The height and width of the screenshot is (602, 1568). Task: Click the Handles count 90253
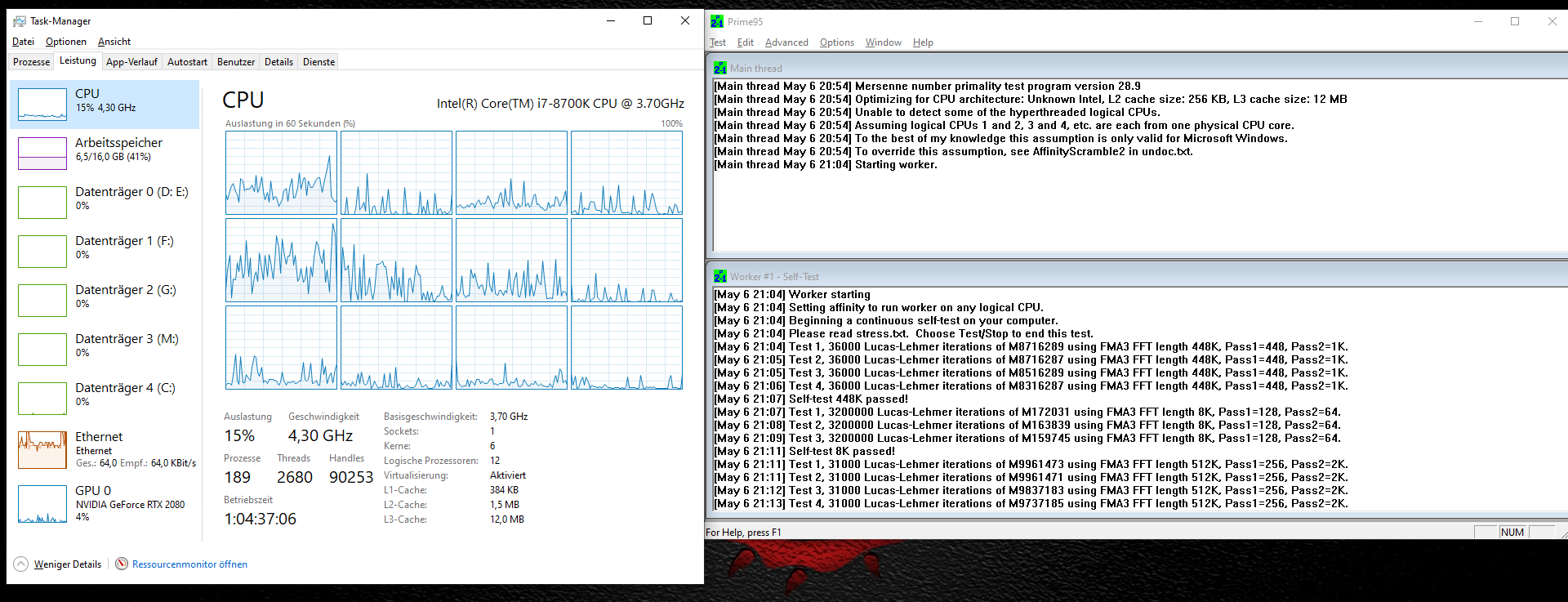pos(351,477)
